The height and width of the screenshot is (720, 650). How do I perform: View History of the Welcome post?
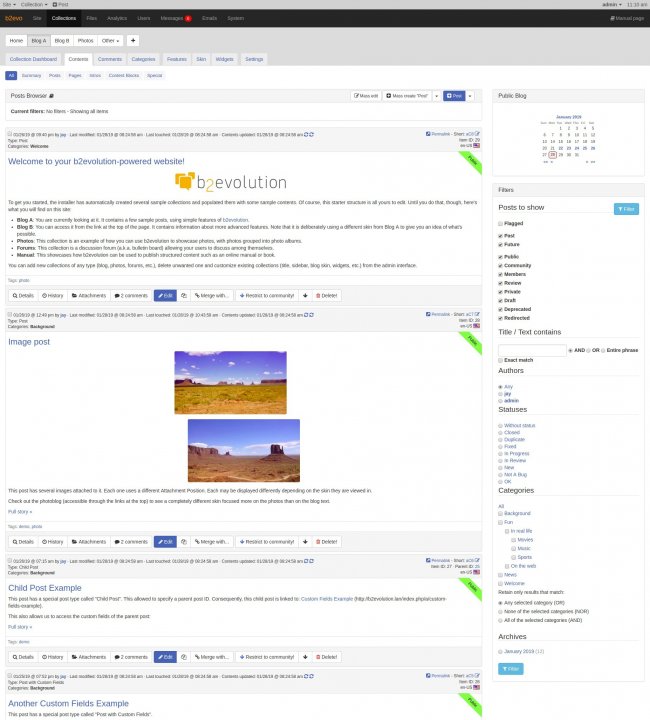[x=53, y=296]
